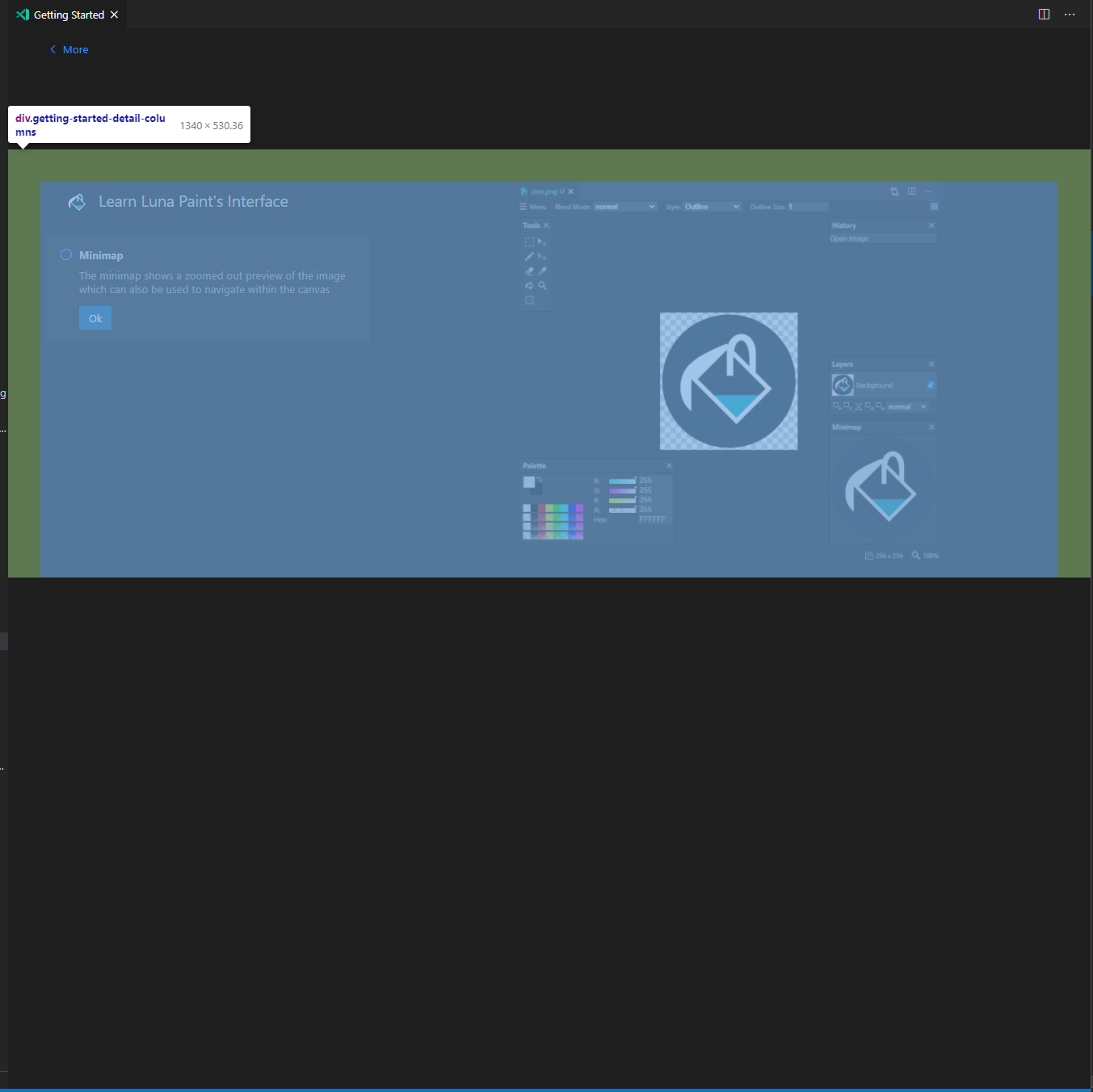Screen dimensions: 1093x1092
Task: Close the Palette panel in the preview
Action: [x=669, y=466]
